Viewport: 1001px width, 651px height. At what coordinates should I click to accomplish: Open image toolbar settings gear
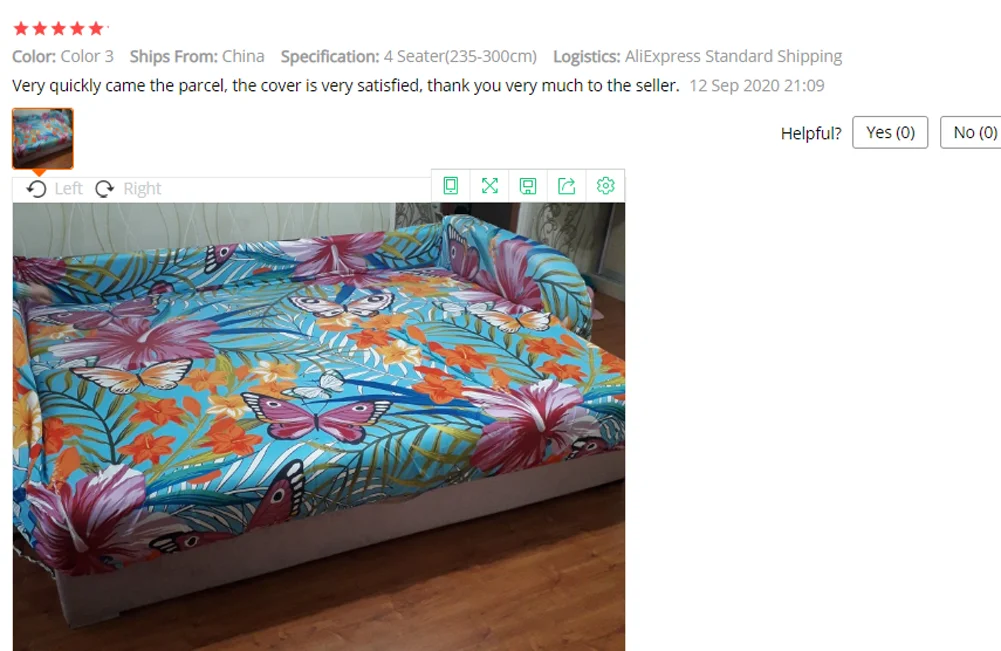[605, 186]
